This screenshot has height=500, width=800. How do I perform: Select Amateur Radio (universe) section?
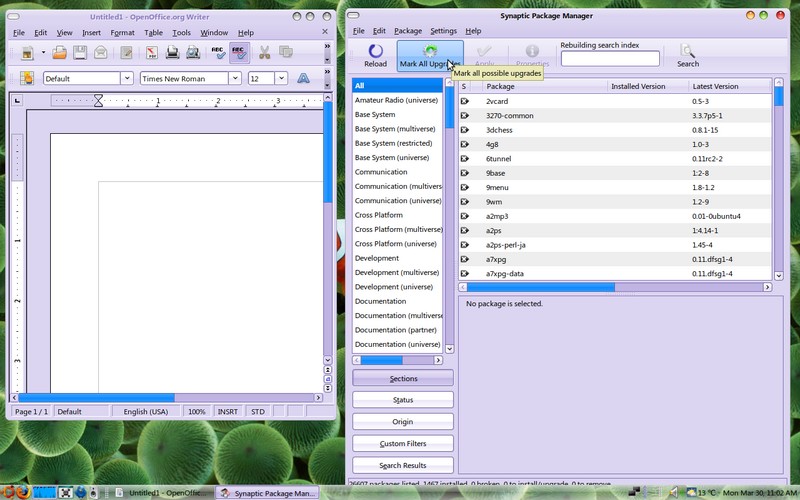point(397,100)
